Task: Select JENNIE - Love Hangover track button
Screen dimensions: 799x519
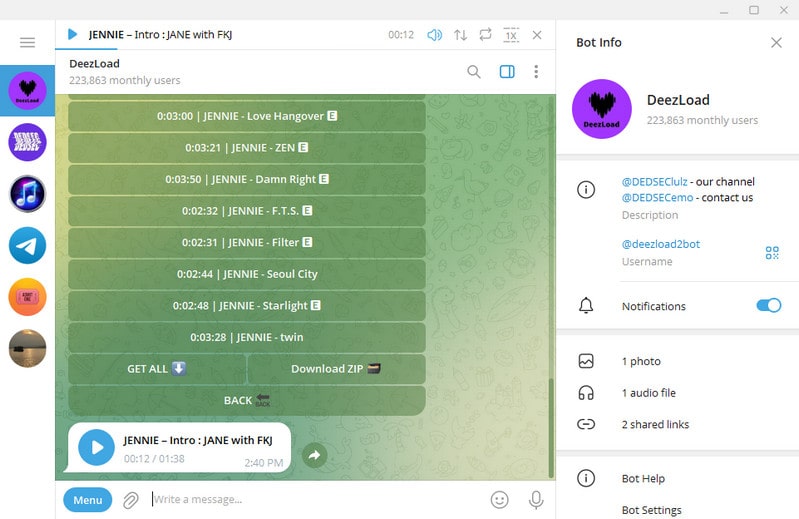Action: click(x=247, y=116)
